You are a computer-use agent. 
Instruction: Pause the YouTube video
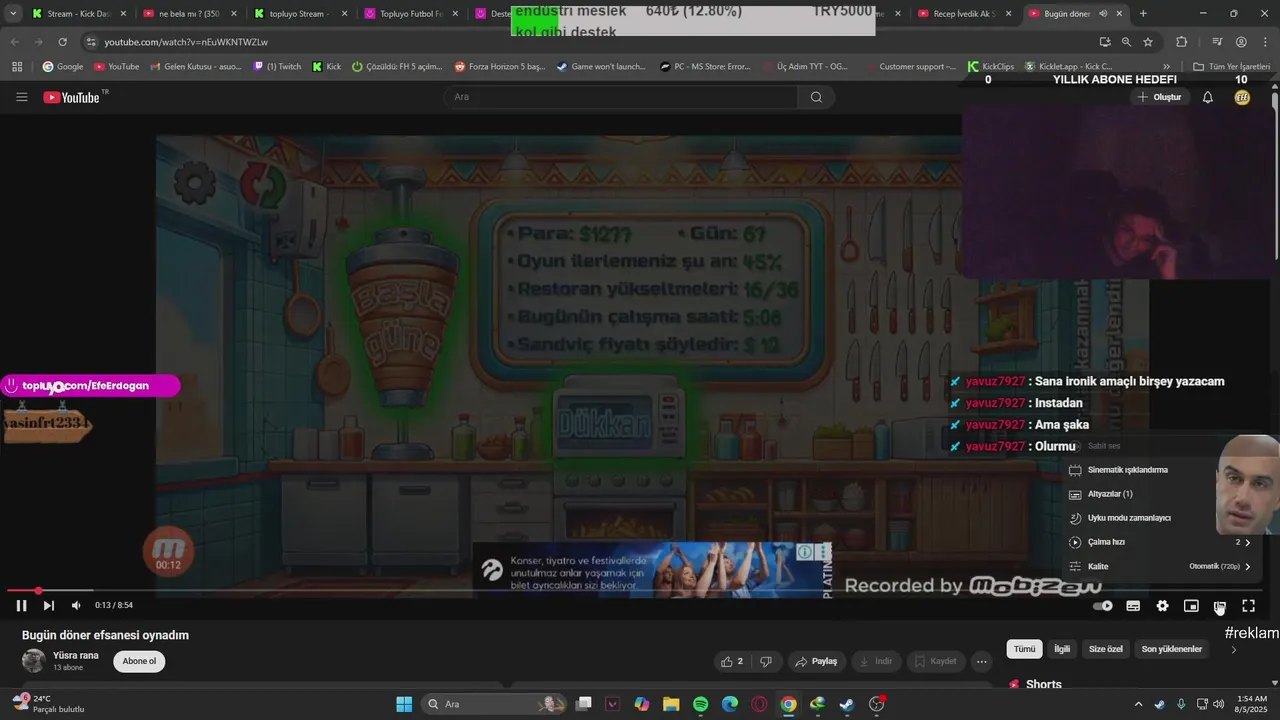[21, 605]
